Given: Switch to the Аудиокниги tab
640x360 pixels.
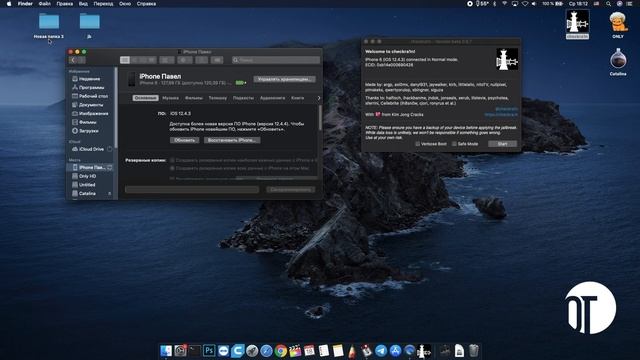Looking at the screenshot, I should click(x=272, y=98).
